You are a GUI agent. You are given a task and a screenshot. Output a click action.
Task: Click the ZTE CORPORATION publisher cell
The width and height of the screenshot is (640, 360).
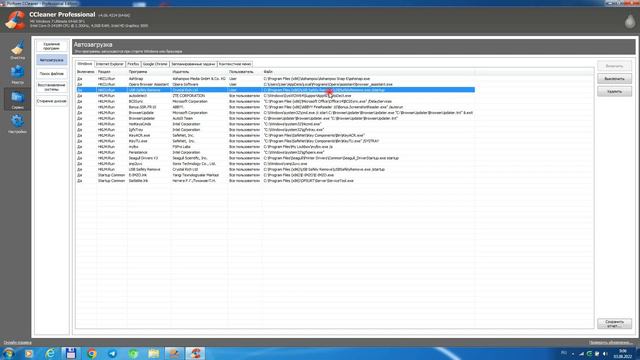pos(189,96)
